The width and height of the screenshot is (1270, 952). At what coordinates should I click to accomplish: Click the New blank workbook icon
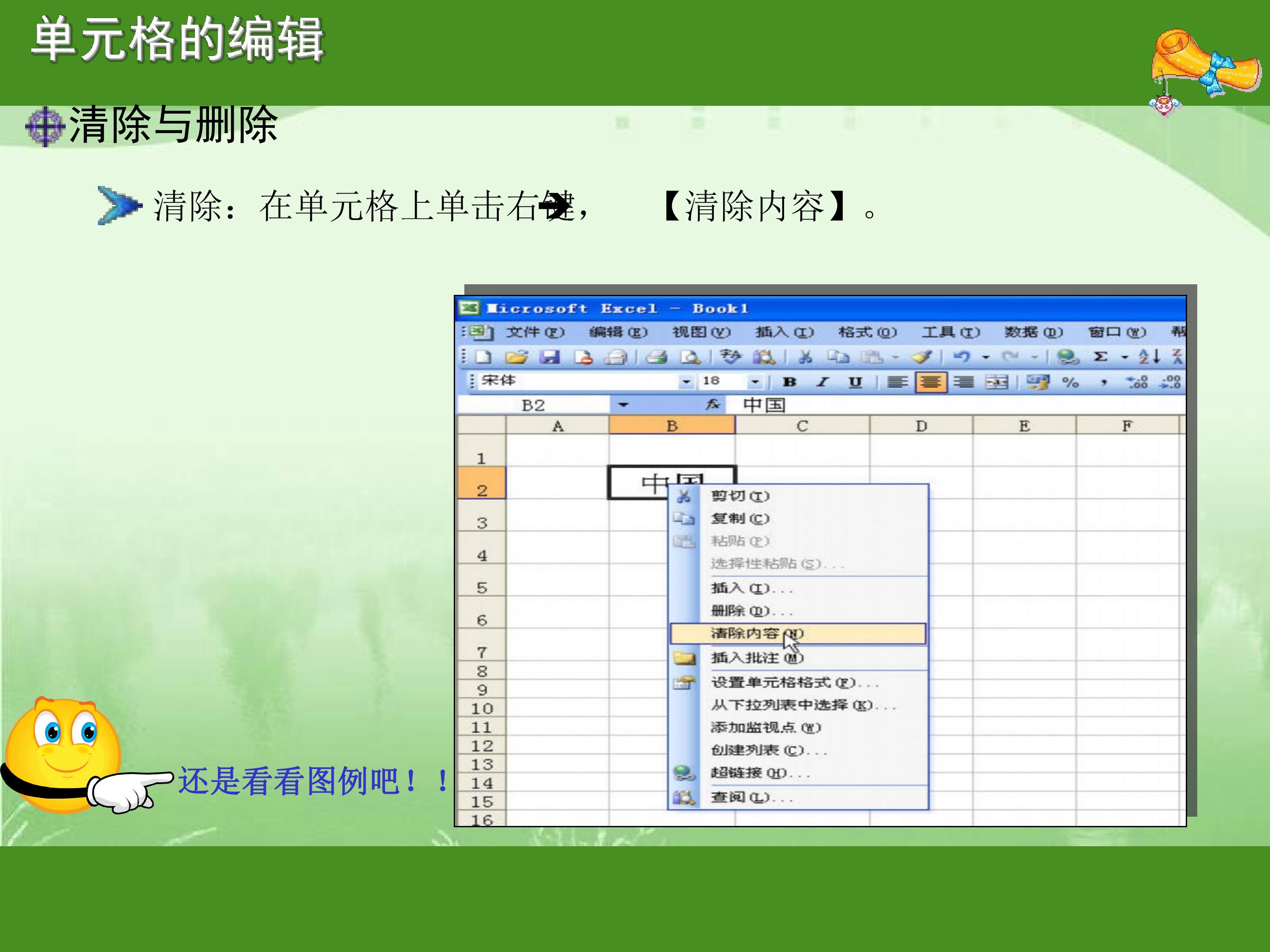483,357
